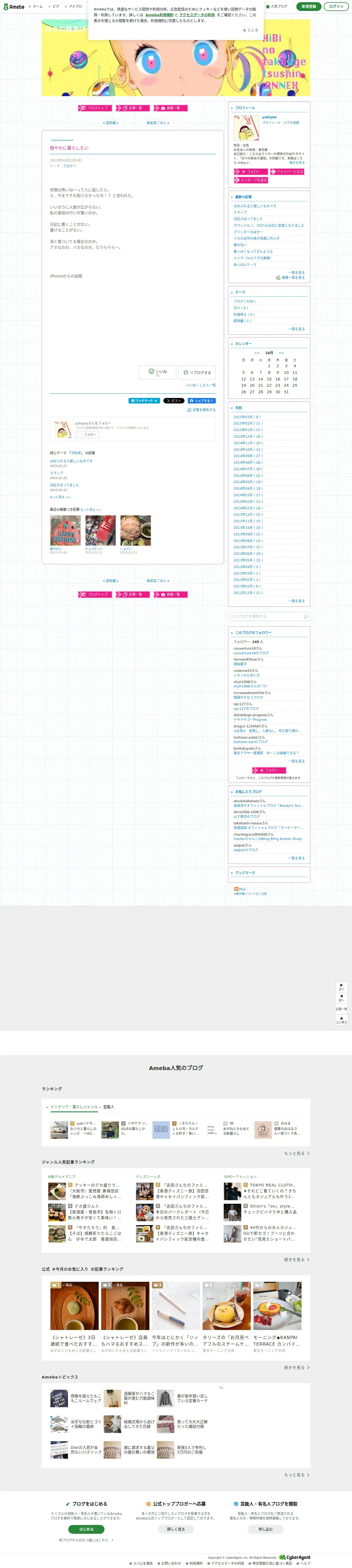Go to the previous month in the calendar
Screen dimensions: 352x1568
click(257, 353)
